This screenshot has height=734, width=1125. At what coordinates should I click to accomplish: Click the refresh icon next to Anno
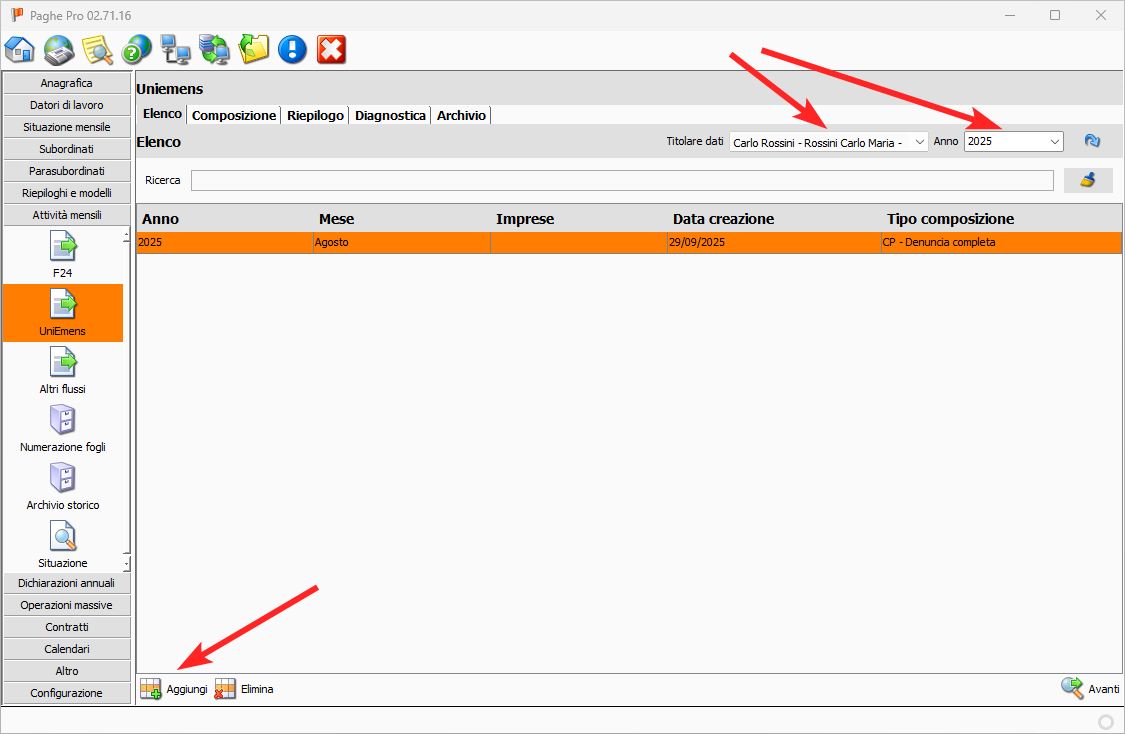tap(1092, 142)
